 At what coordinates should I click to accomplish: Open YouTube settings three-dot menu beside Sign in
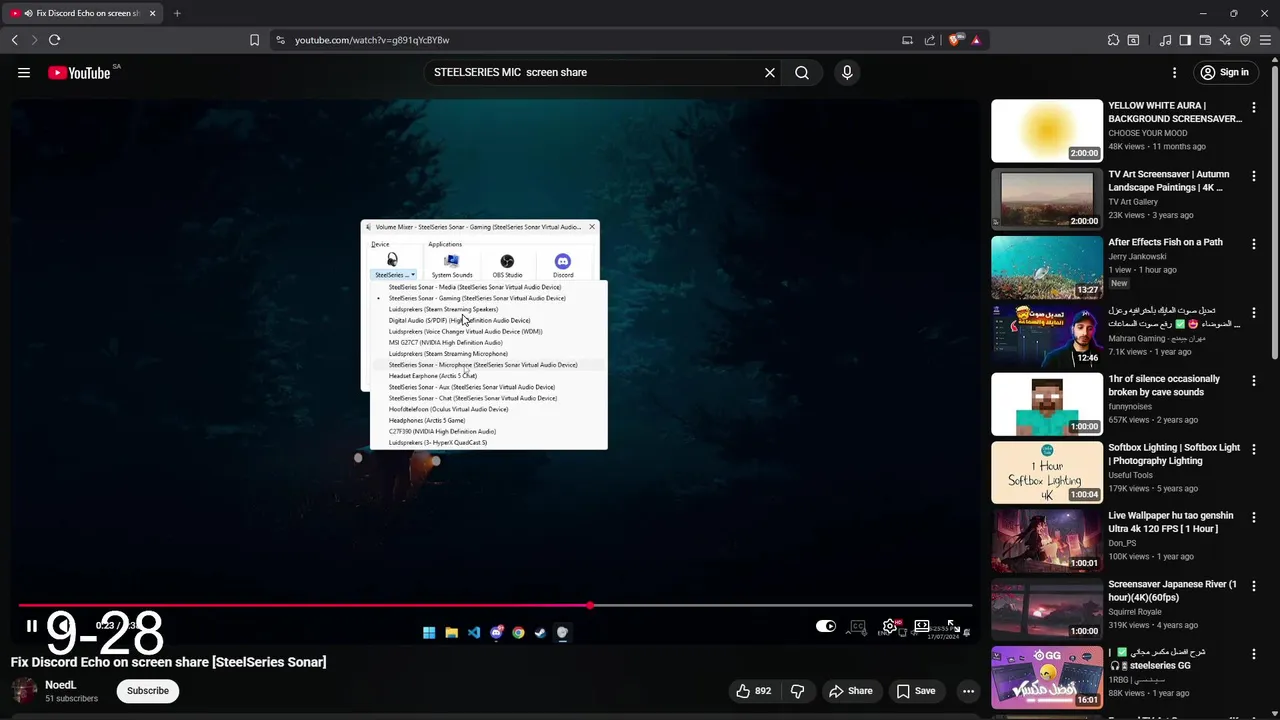click(x=1175, y=72)
